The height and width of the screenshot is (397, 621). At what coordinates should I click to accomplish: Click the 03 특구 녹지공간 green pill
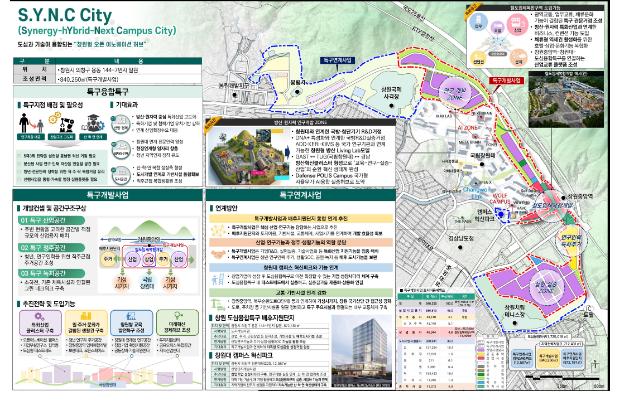[x=51, y=273]
